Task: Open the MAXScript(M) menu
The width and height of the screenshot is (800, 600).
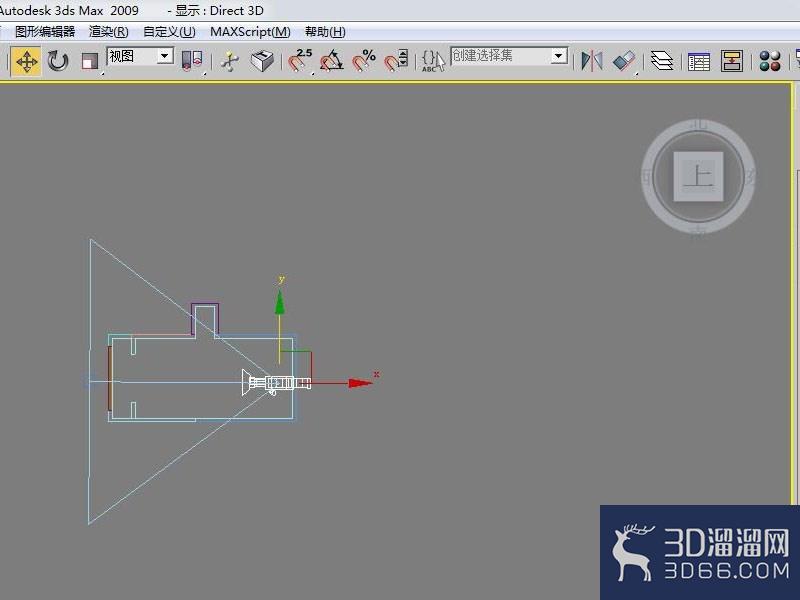Action: click(250, 32)
